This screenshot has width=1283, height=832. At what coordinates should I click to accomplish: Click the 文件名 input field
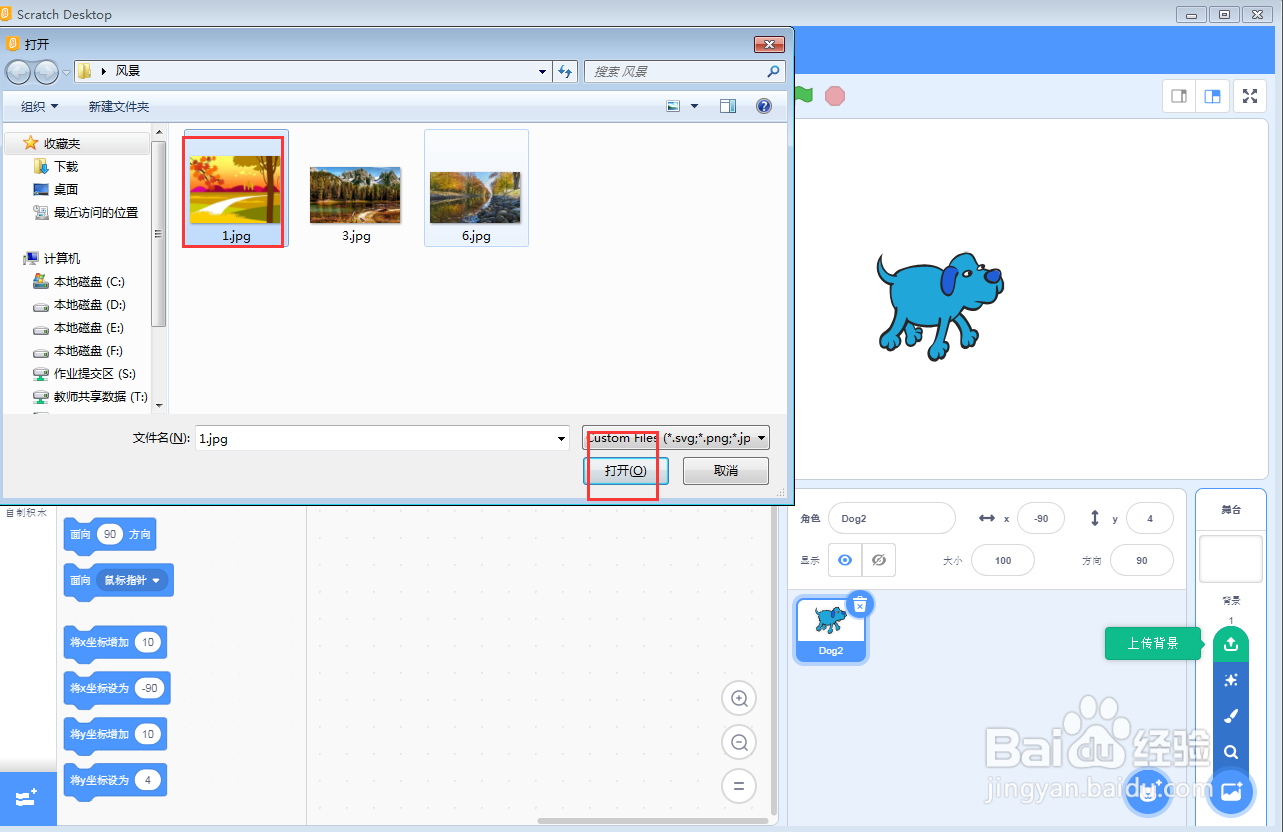382,438
